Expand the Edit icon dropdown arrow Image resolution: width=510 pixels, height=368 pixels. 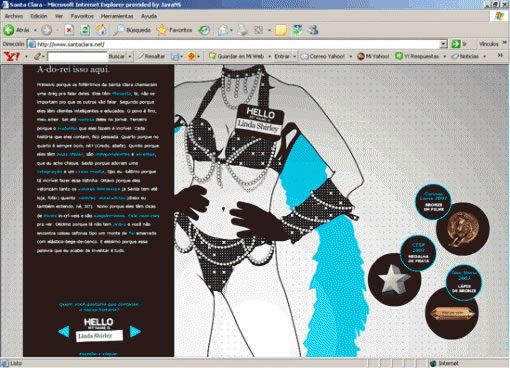(269, 30)
